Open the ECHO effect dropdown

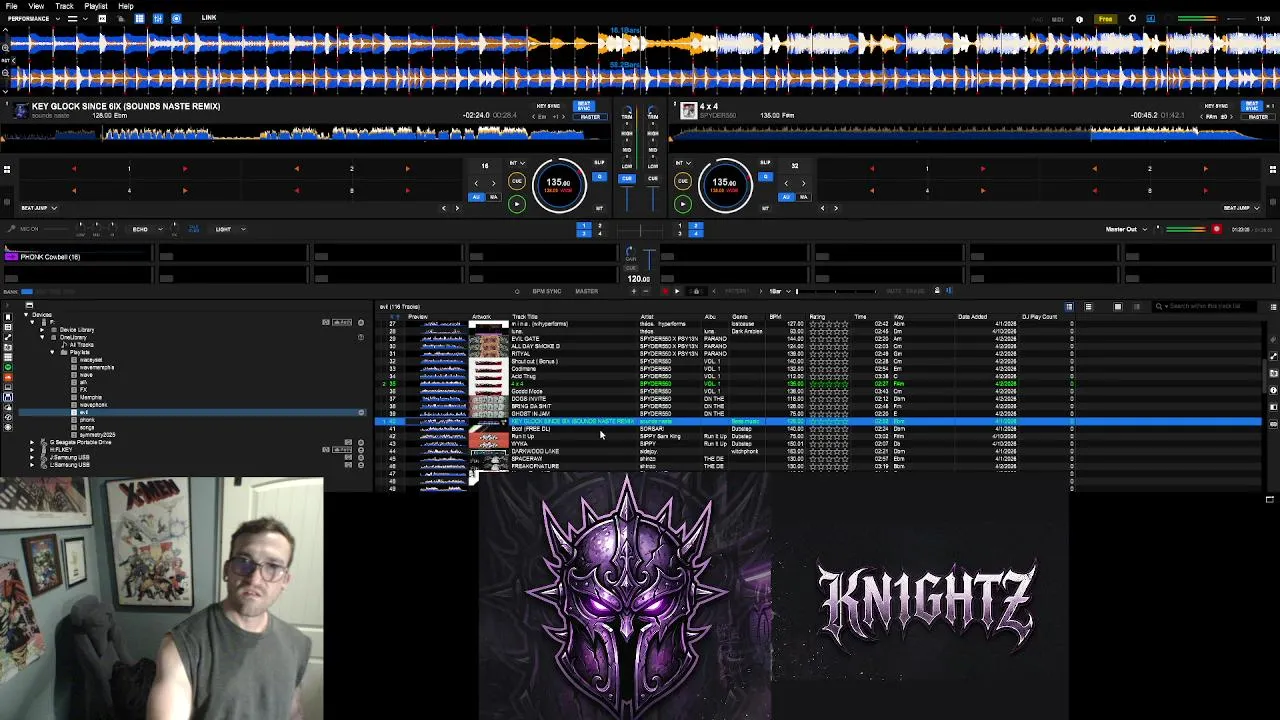point(147,229)
